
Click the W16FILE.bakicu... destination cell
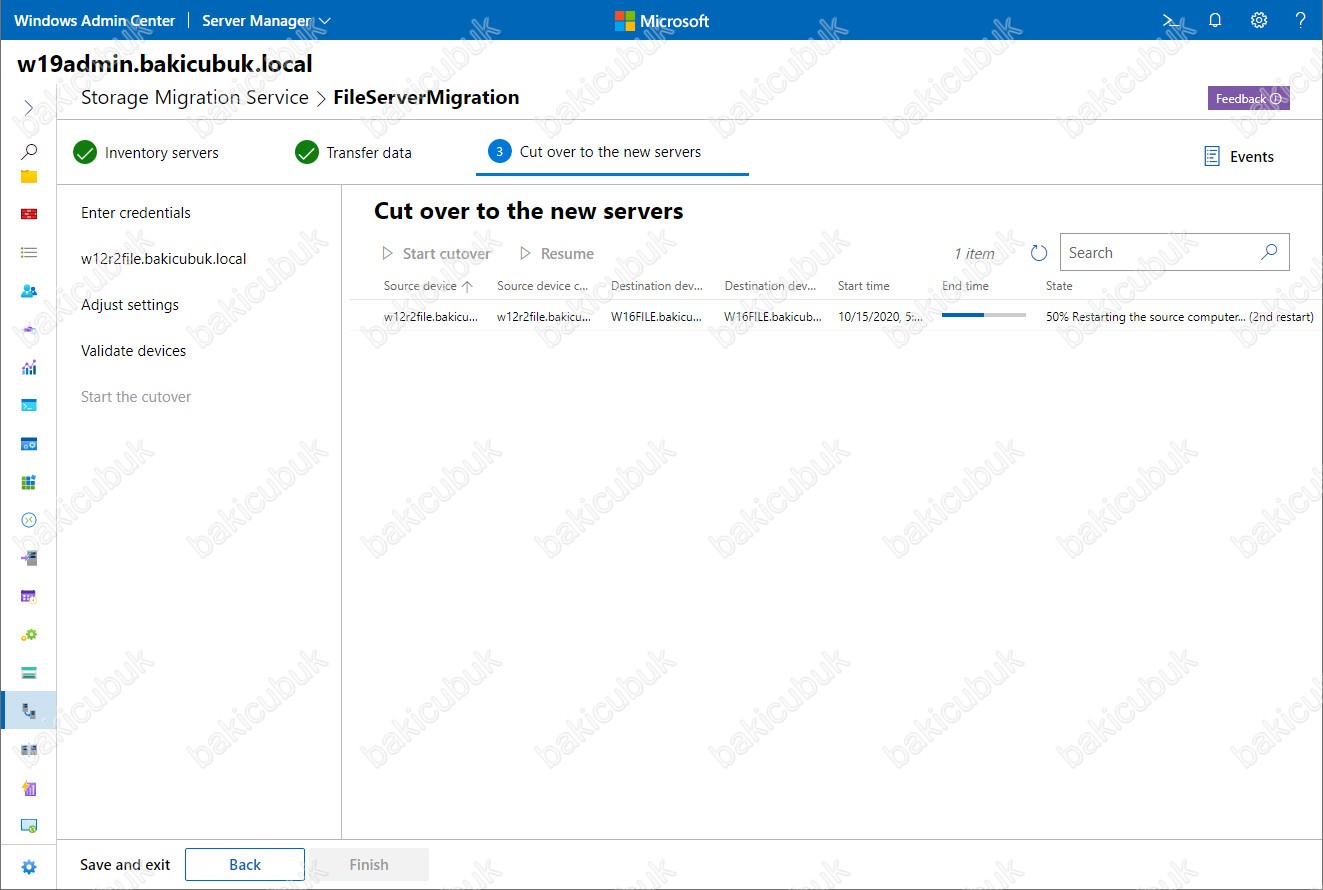(x=657, y=317)
